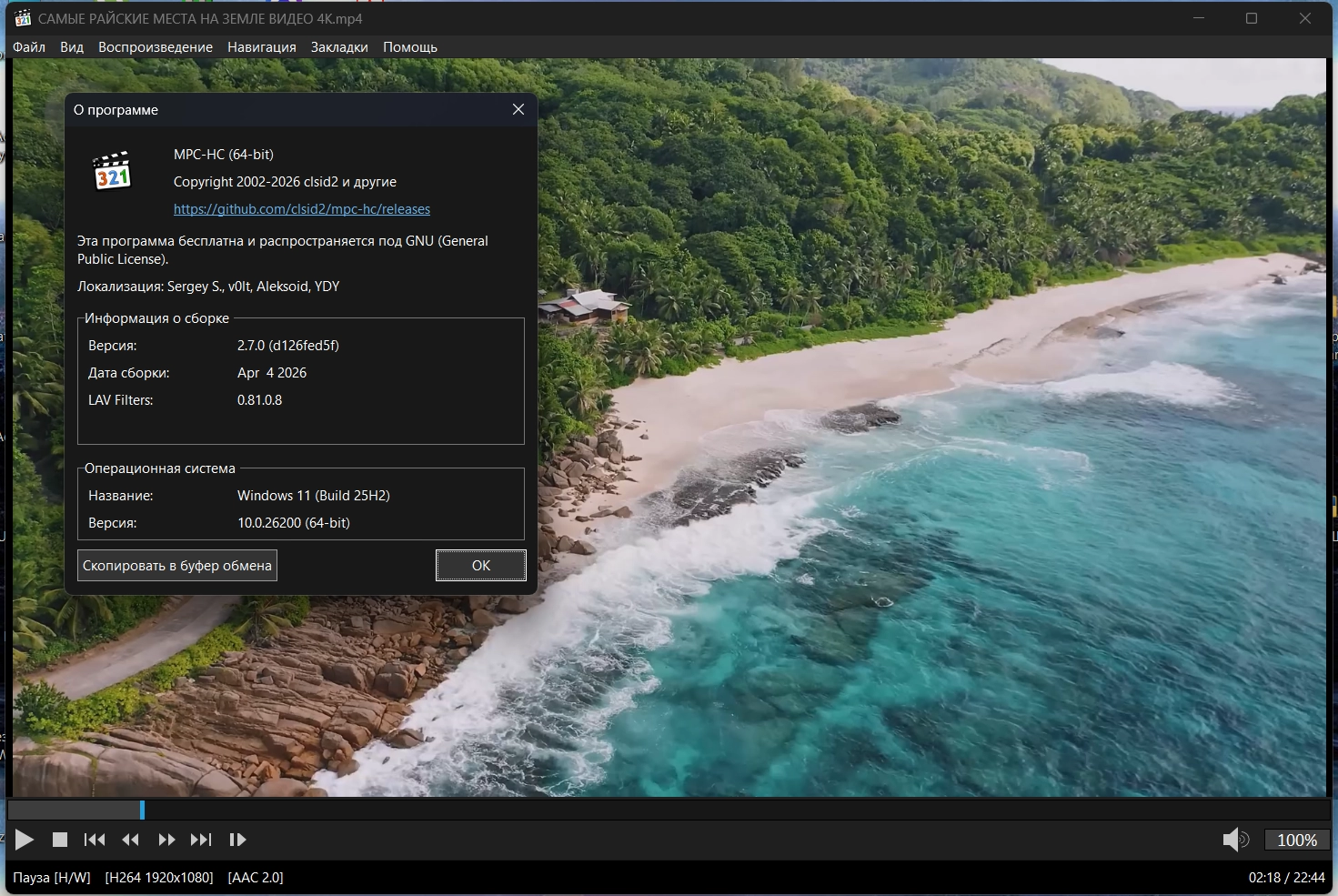Click the Copyright 2002-2026 clsid2 line
This screenshot has height=896, width=1338.
[285, 182]
